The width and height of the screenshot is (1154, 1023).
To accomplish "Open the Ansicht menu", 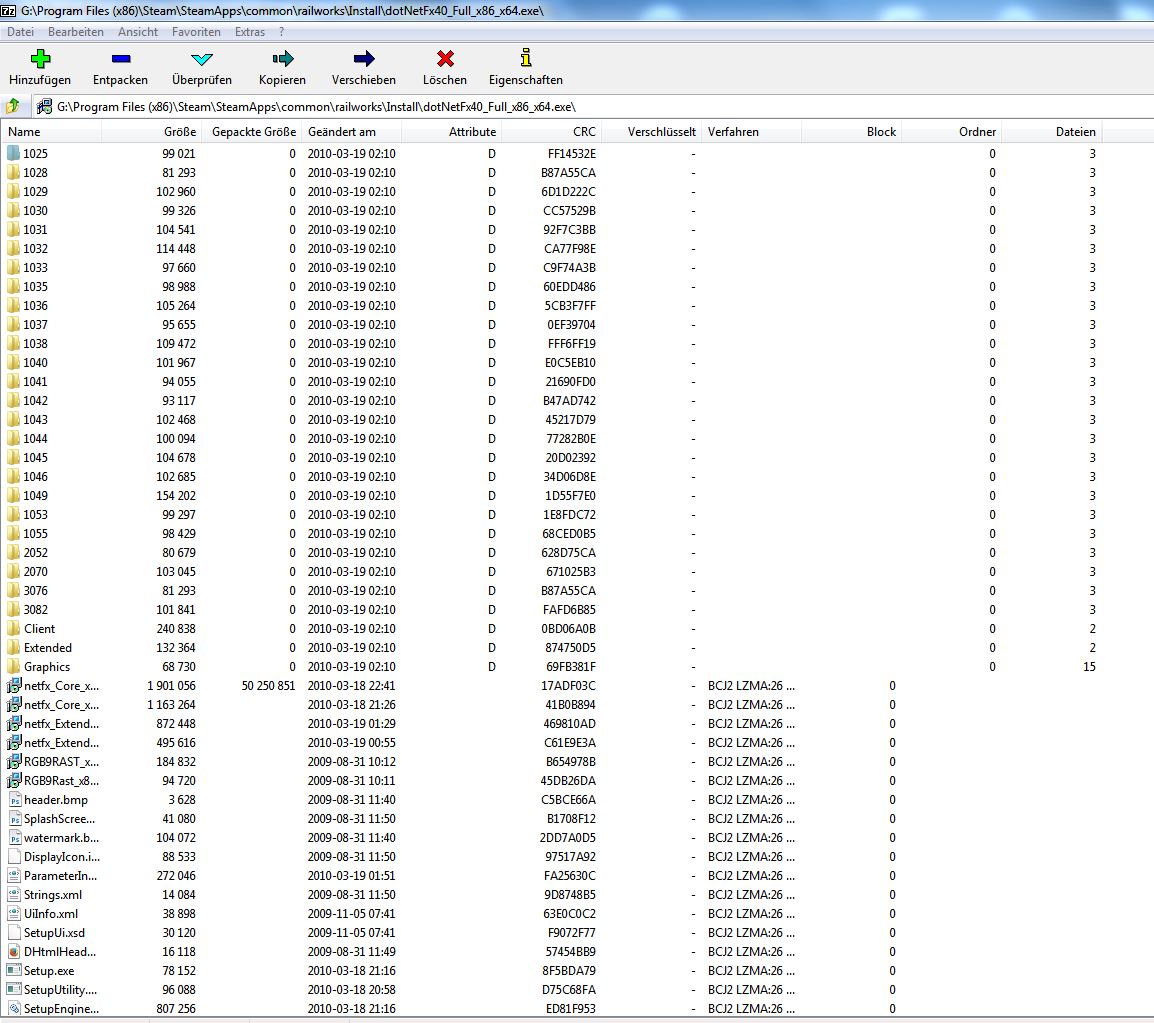I will coord(138,32).
